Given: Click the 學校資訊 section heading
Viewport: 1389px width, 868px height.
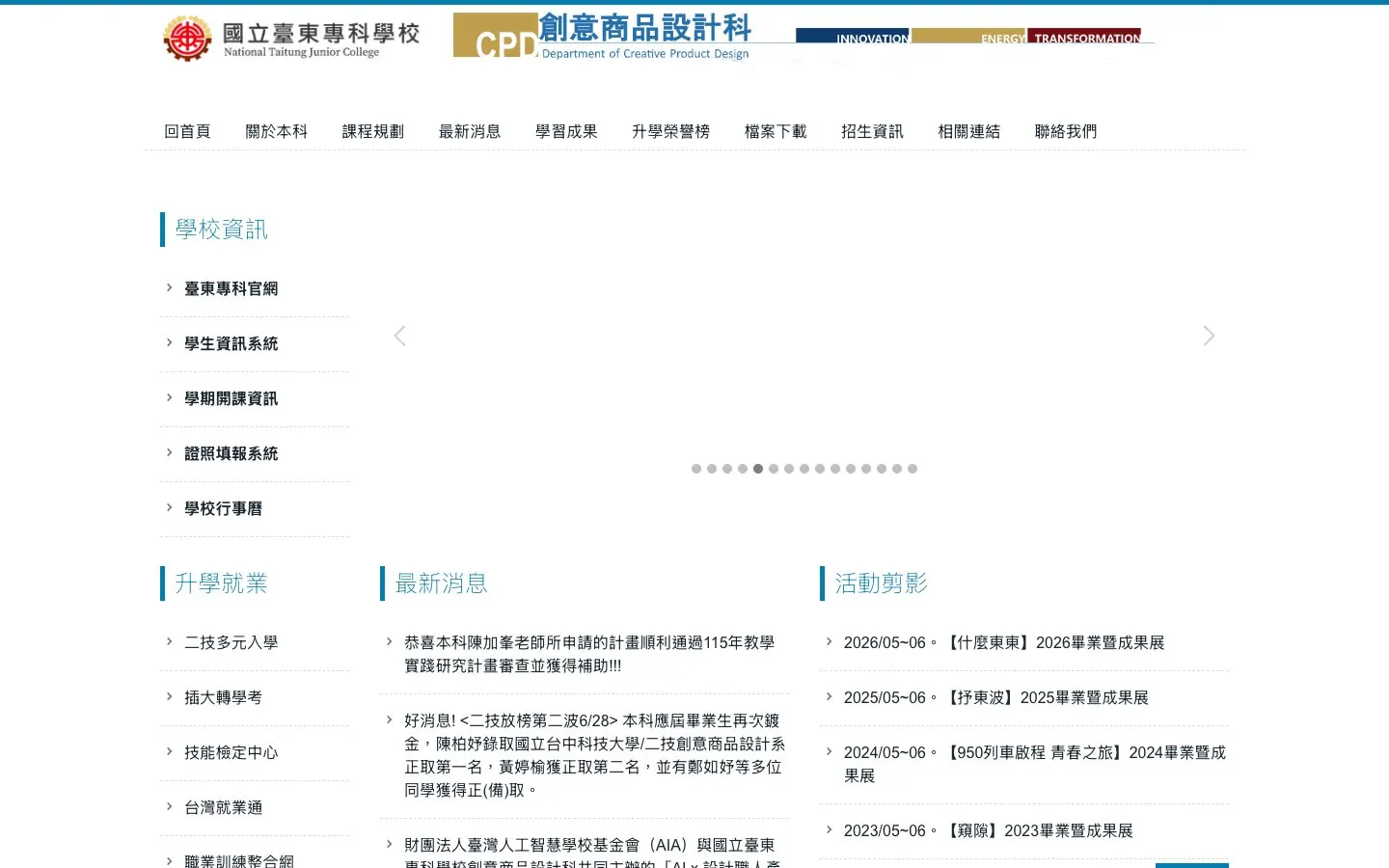Looking at the screenshot, I should point(221,230).
